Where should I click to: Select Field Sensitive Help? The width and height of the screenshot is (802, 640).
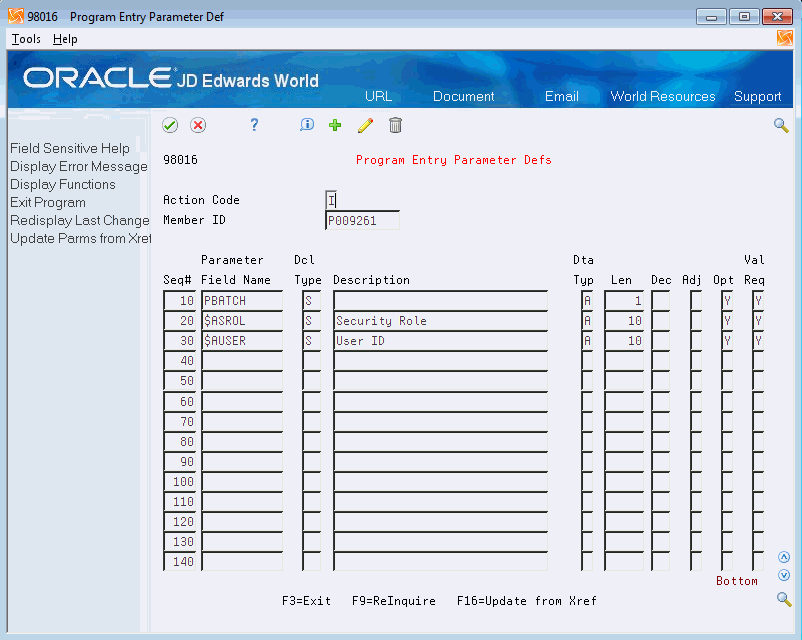tap(70, 148)
